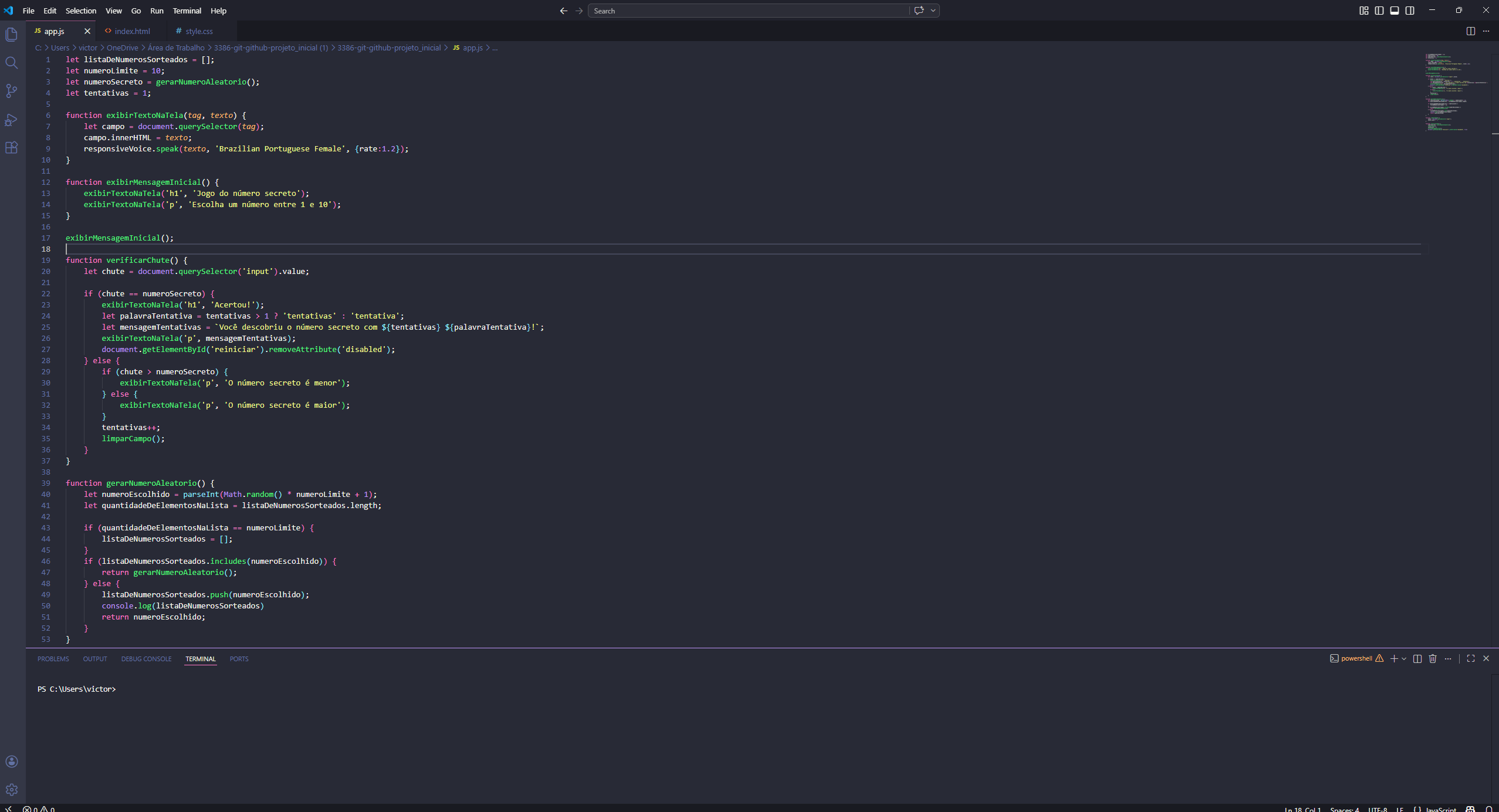
Task: Open the Manage gear icon
Action: click(12, 790)
